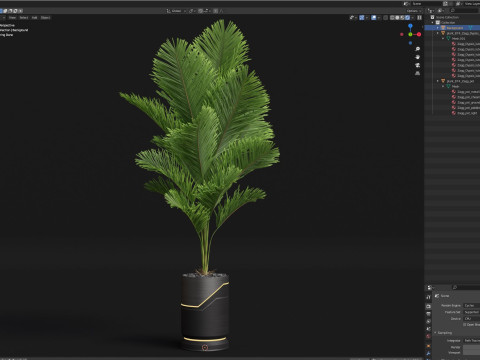Click the pan view hand icon
The image size is (480, 360).
[x=417, y=57]
